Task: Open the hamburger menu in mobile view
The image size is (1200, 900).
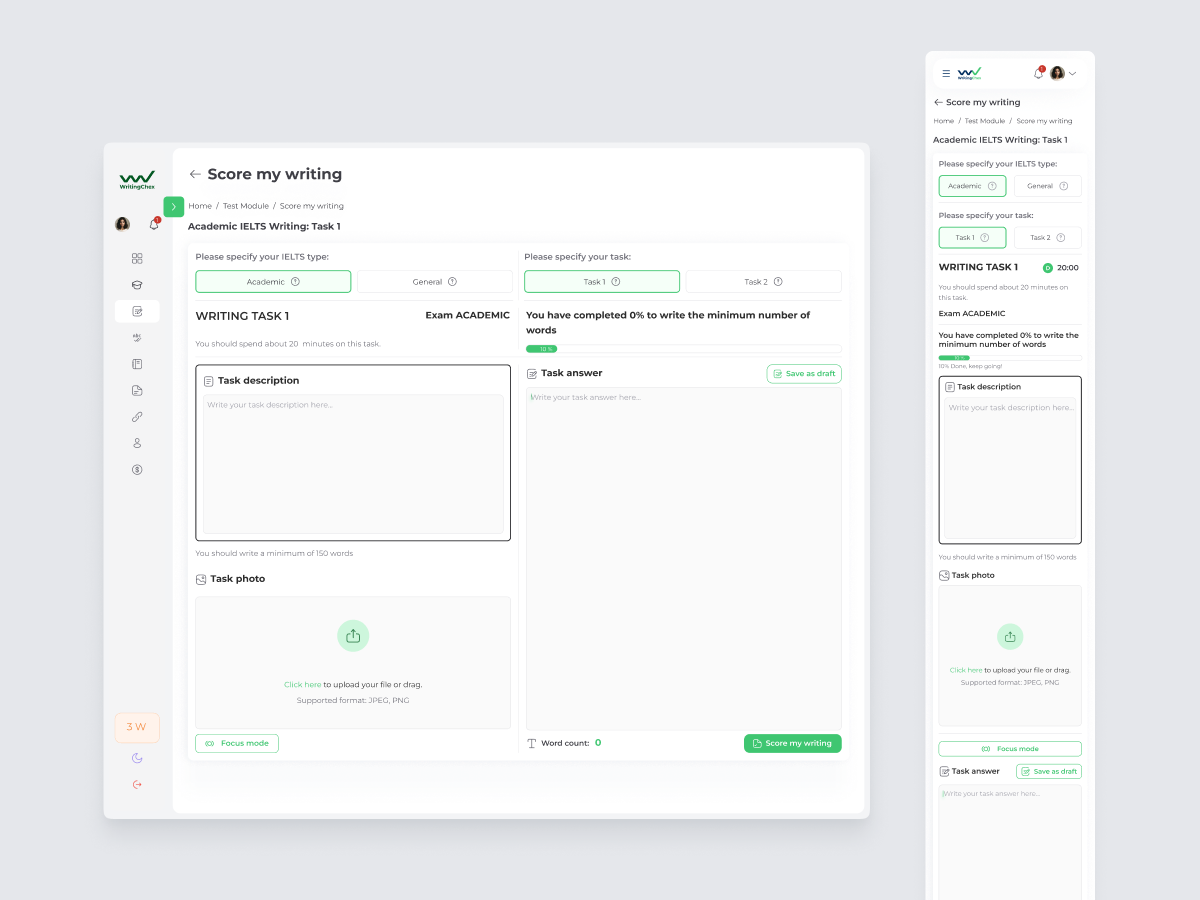Action: point(946,73)
